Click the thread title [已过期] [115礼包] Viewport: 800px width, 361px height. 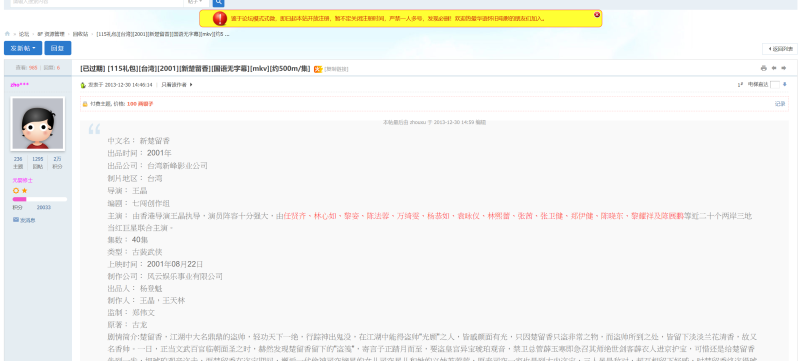click(x=195, y=69)
